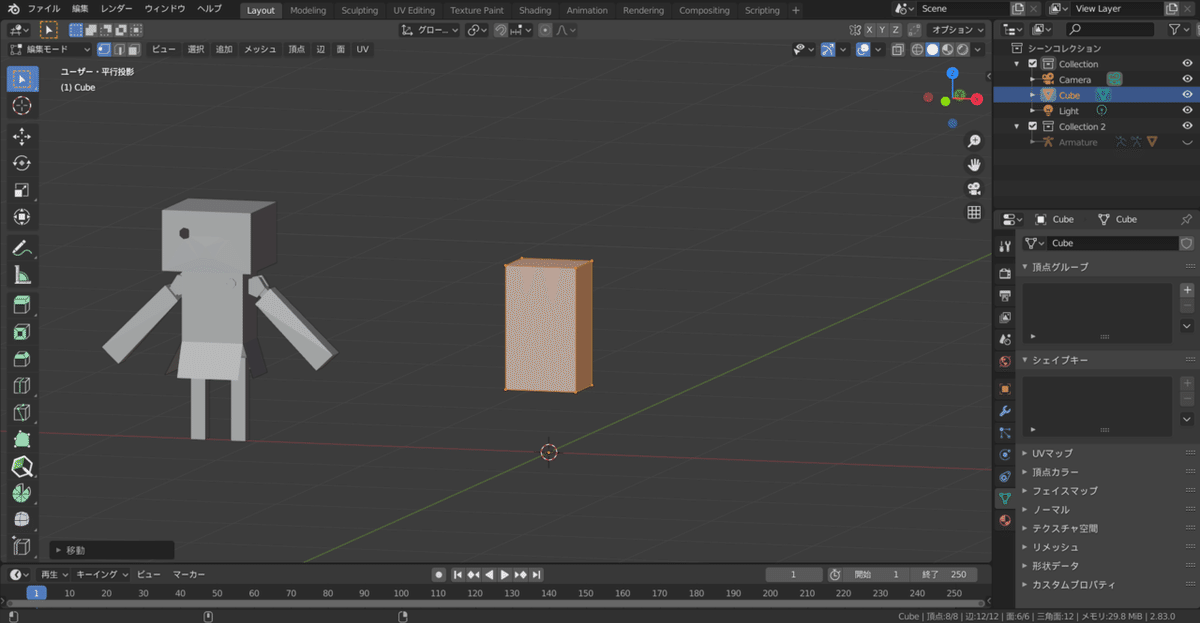
Task: Select the Select Box tool
Action: tap(22, 78)
